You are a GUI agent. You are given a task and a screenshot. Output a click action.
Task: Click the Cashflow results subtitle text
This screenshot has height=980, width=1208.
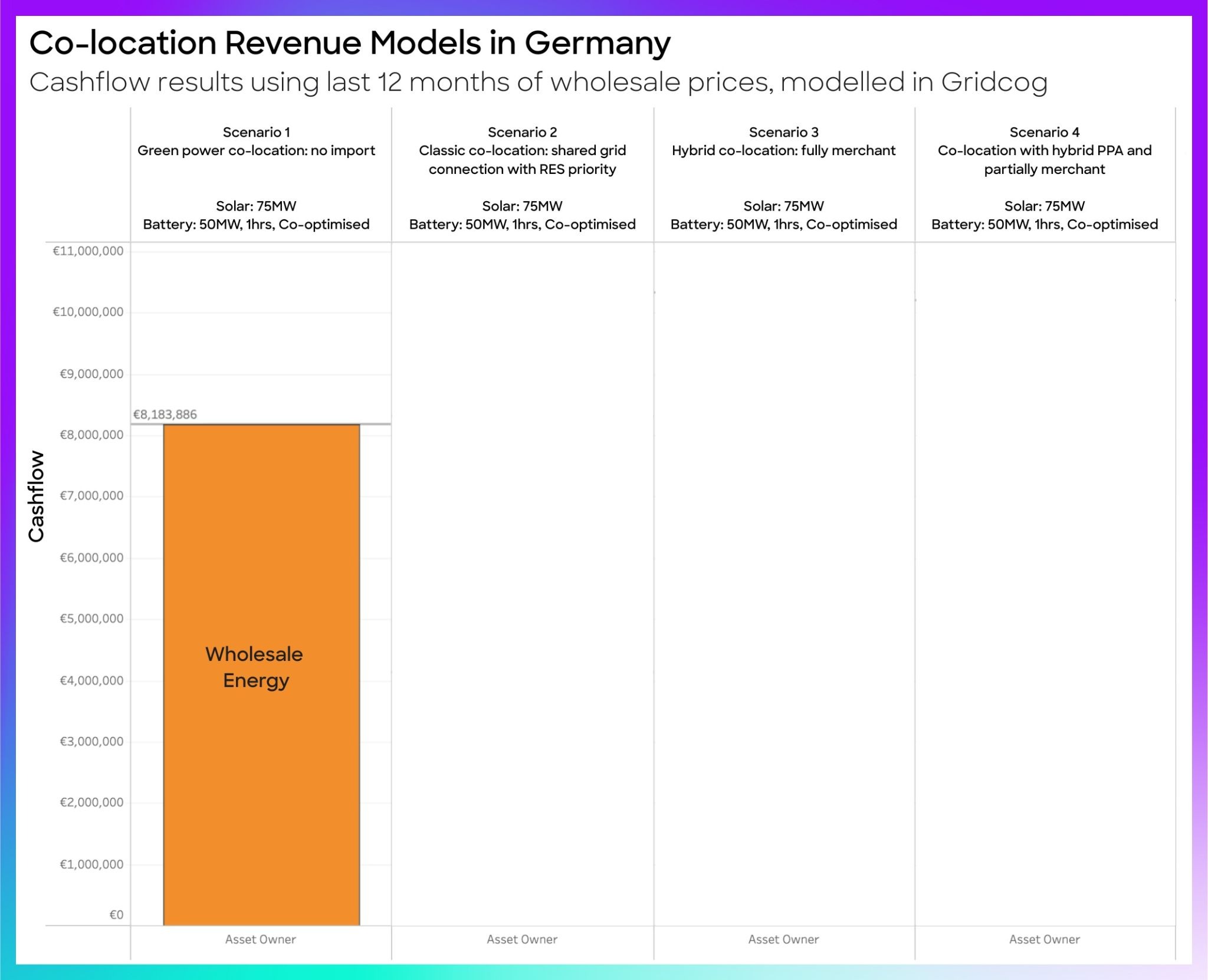pos(538,82)
